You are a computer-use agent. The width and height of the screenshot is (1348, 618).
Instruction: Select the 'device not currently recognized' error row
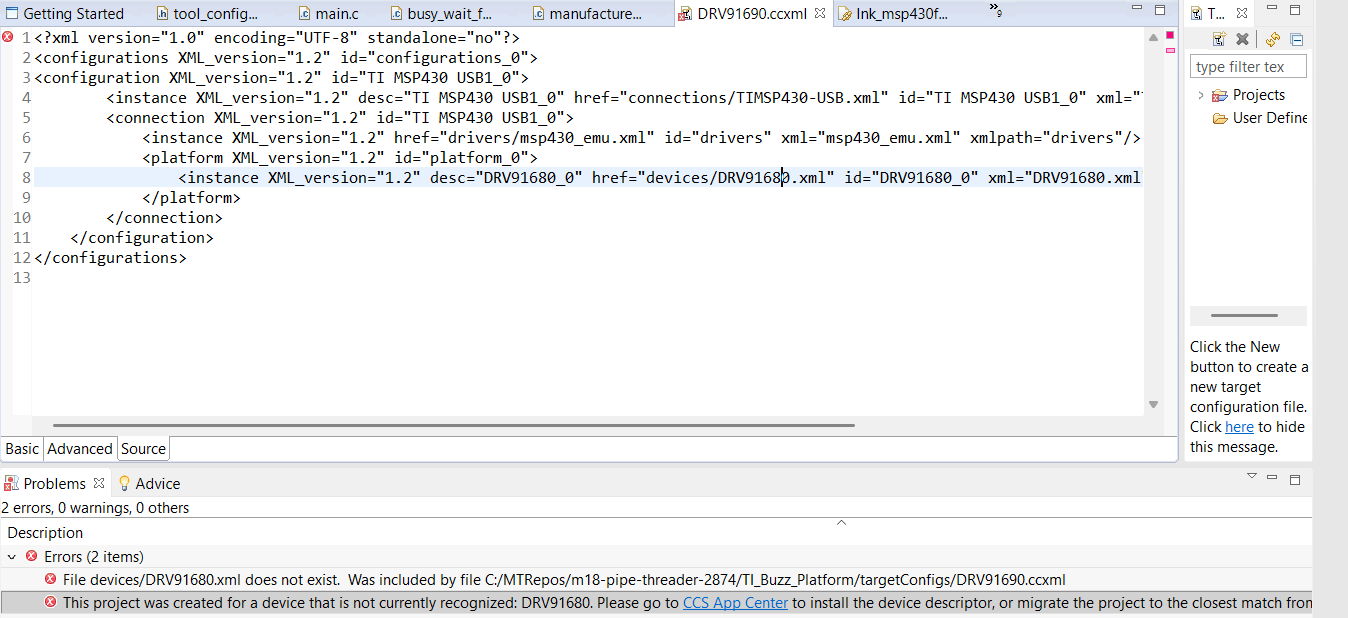pyautogui.click(x=656, y=603)
